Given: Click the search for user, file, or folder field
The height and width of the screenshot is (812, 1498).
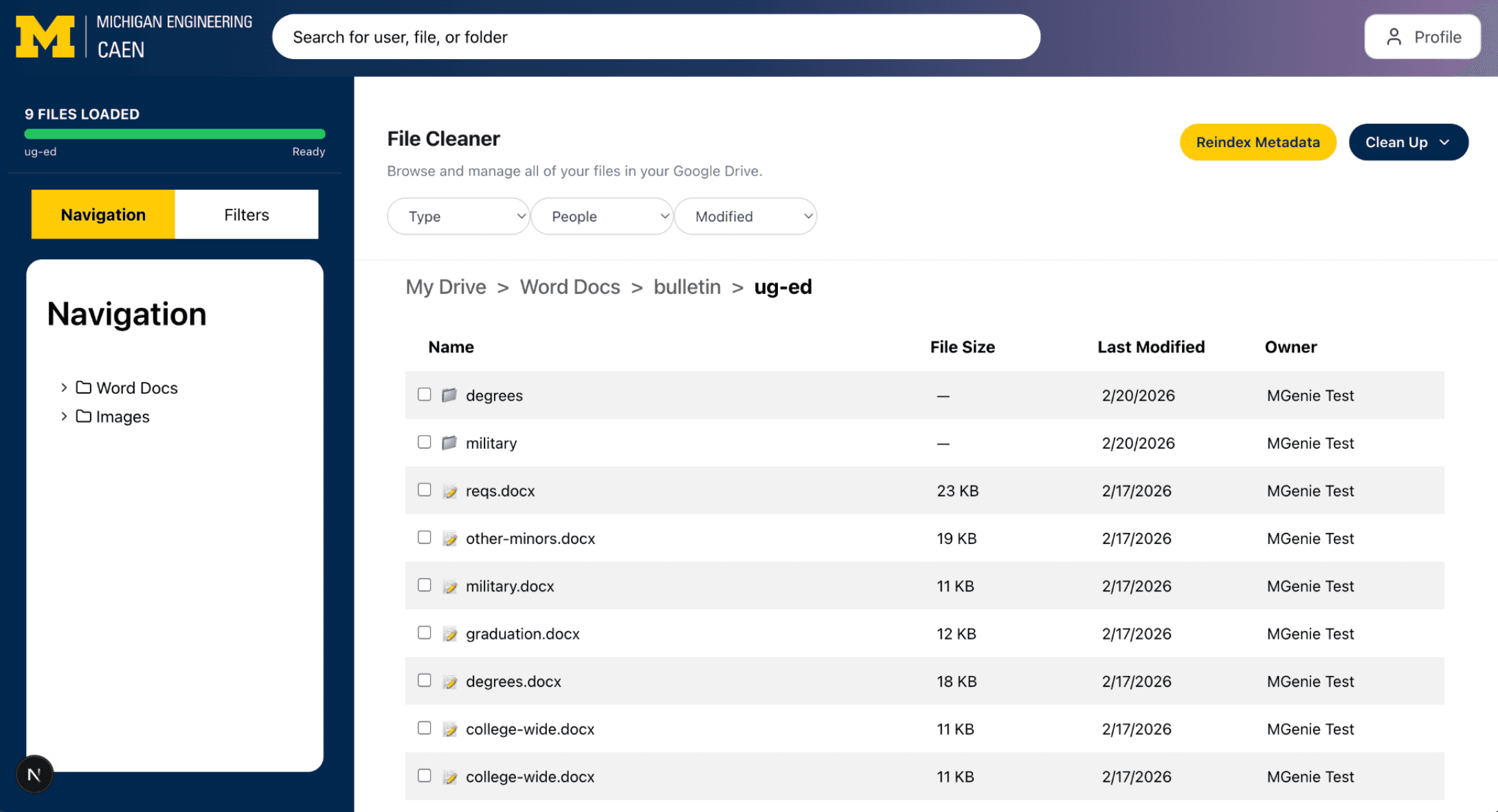Looking at the screenshot, I should tap(656, 36).
